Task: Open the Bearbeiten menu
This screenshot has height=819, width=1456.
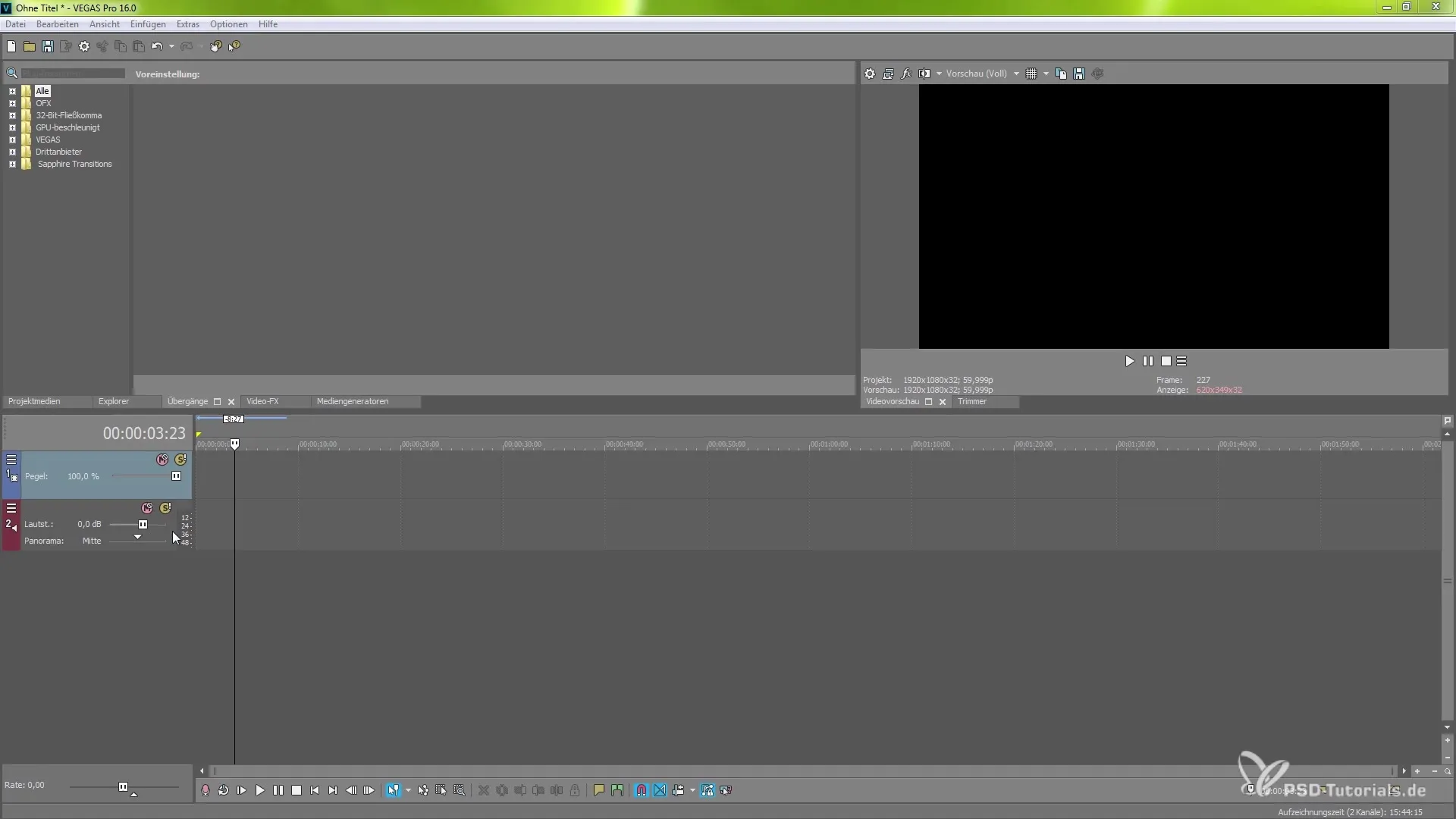Action: tap(58, 24)
